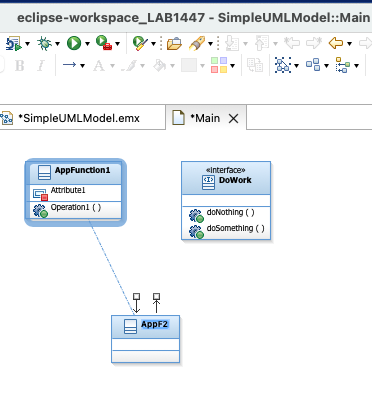This screenshot has width=372, height=419.
Task: Open dropdown next to blue arrow line style
Action: click(x=82, y=66)
